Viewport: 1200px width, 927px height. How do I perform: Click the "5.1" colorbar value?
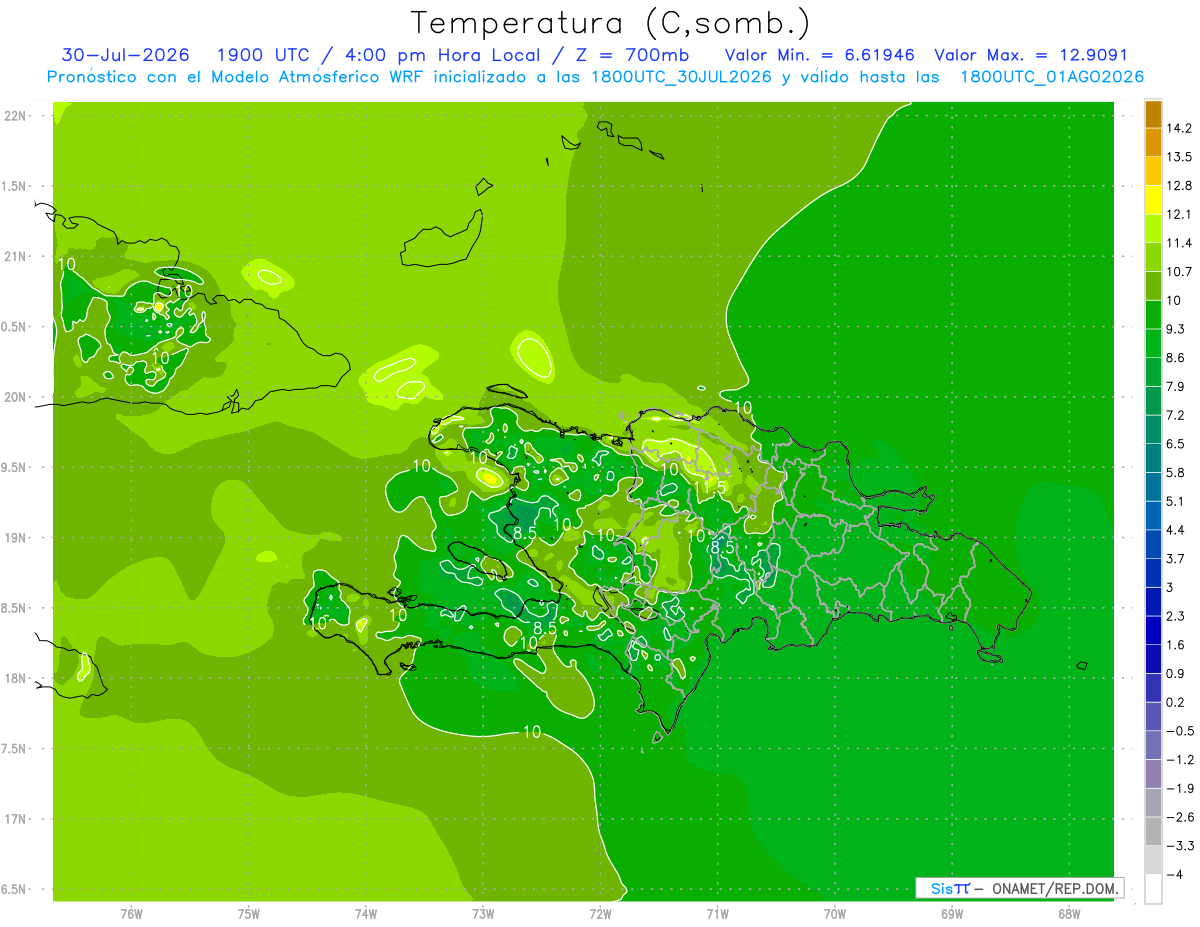click(1176, 501)
